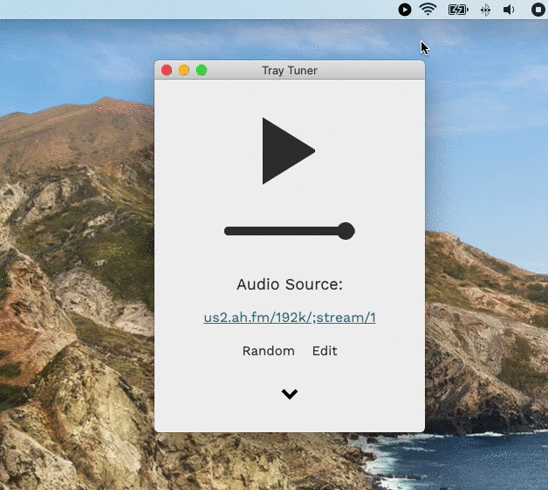The width and height of the screenshot is (548, 490).
Task: Start playback with the large play button
Action: click(x=287, y=151)
